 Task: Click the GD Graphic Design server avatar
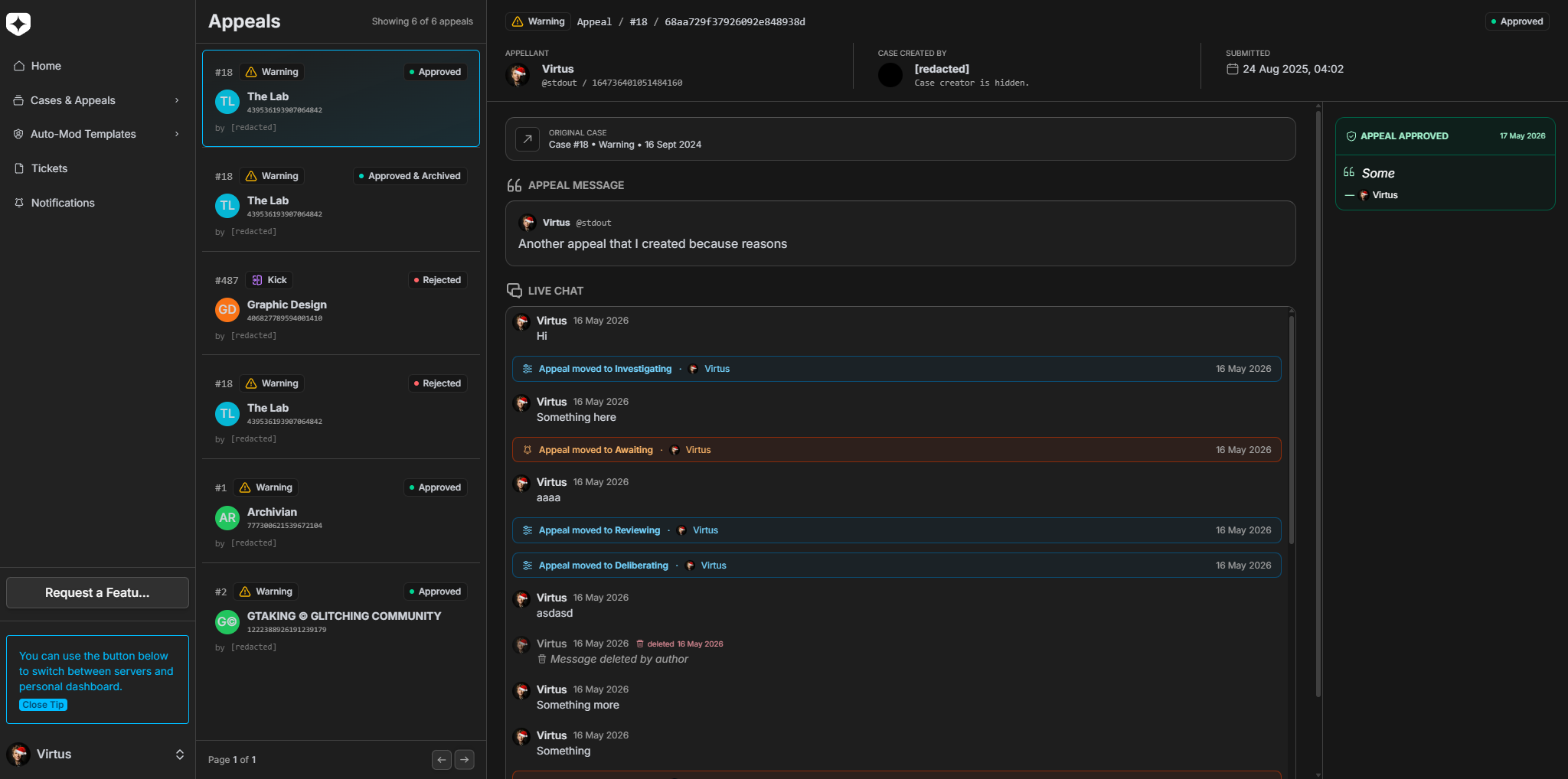click(x=227, y=310)
